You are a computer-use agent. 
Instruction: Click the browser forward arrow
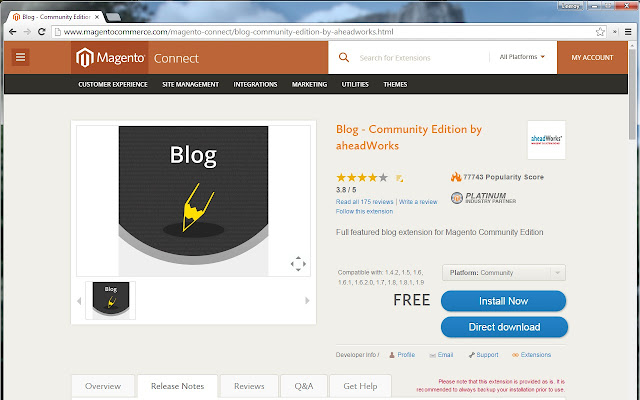tap(27, 32)
